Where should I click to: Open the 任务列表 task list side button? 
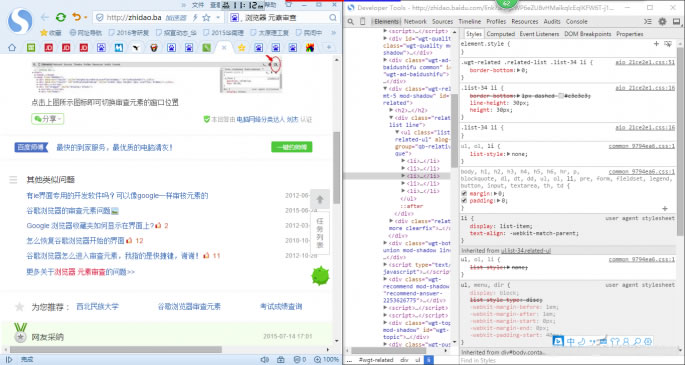click(320, 233)
